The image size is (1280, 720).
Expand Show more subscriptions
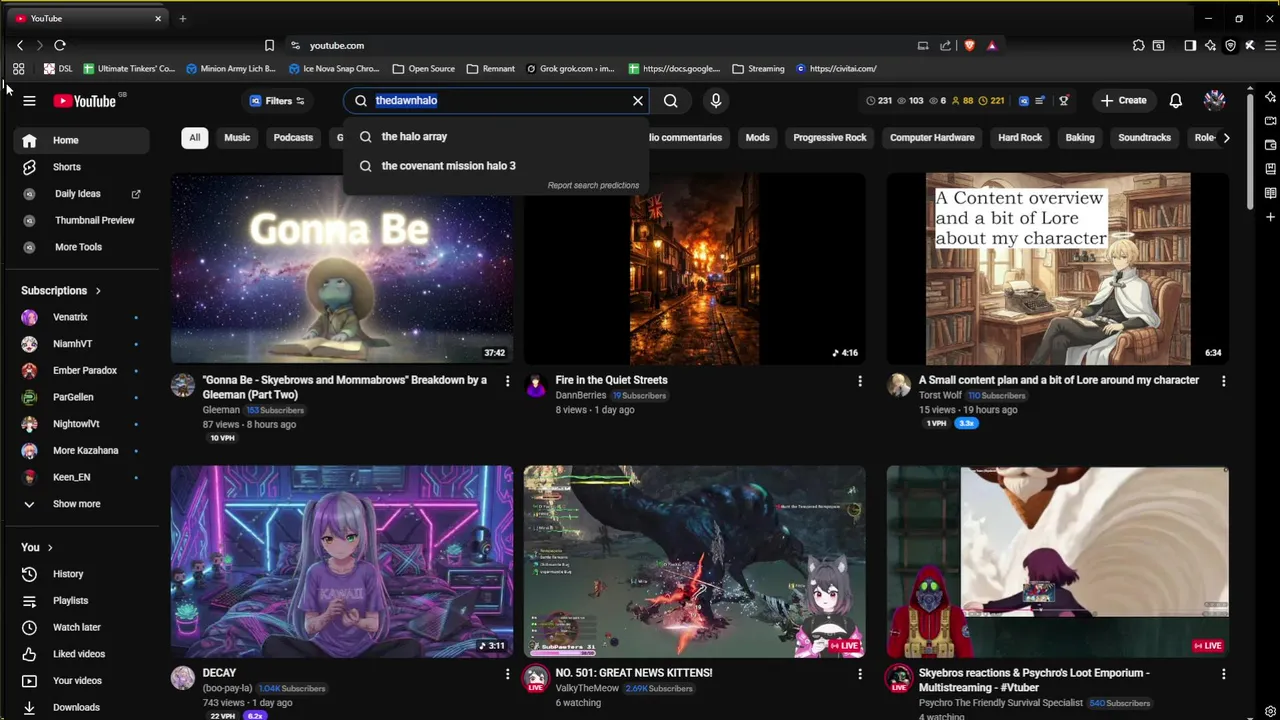tap(82, 504)
